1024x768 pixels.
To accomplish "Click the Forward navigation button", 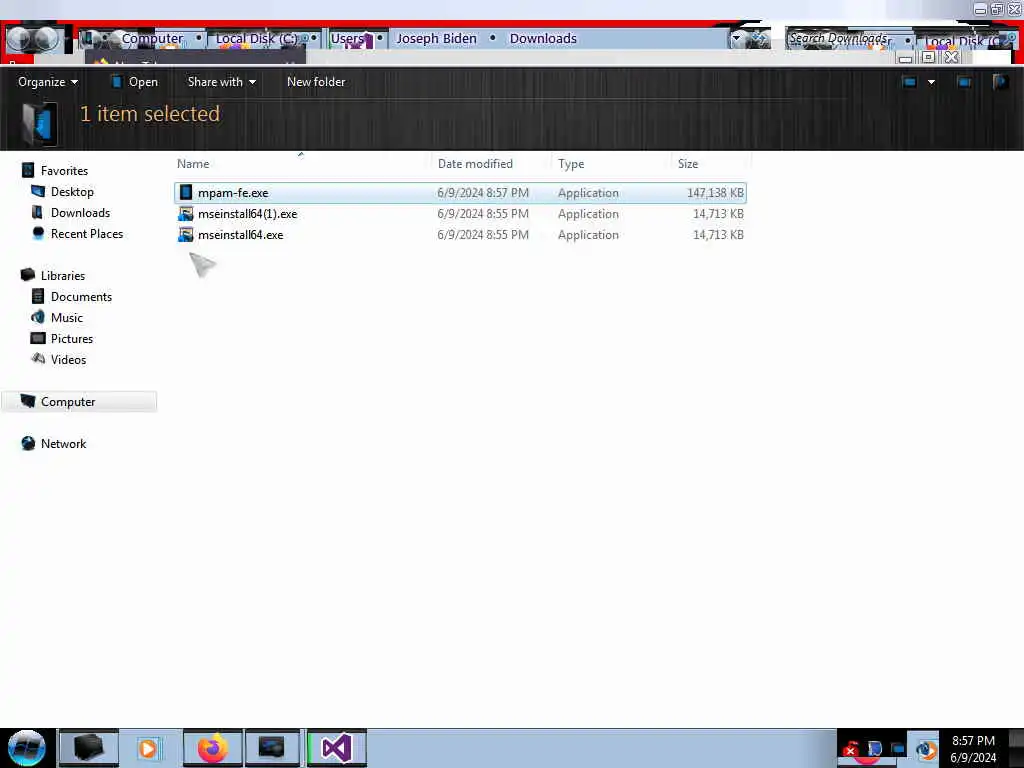I will point(44,39).
